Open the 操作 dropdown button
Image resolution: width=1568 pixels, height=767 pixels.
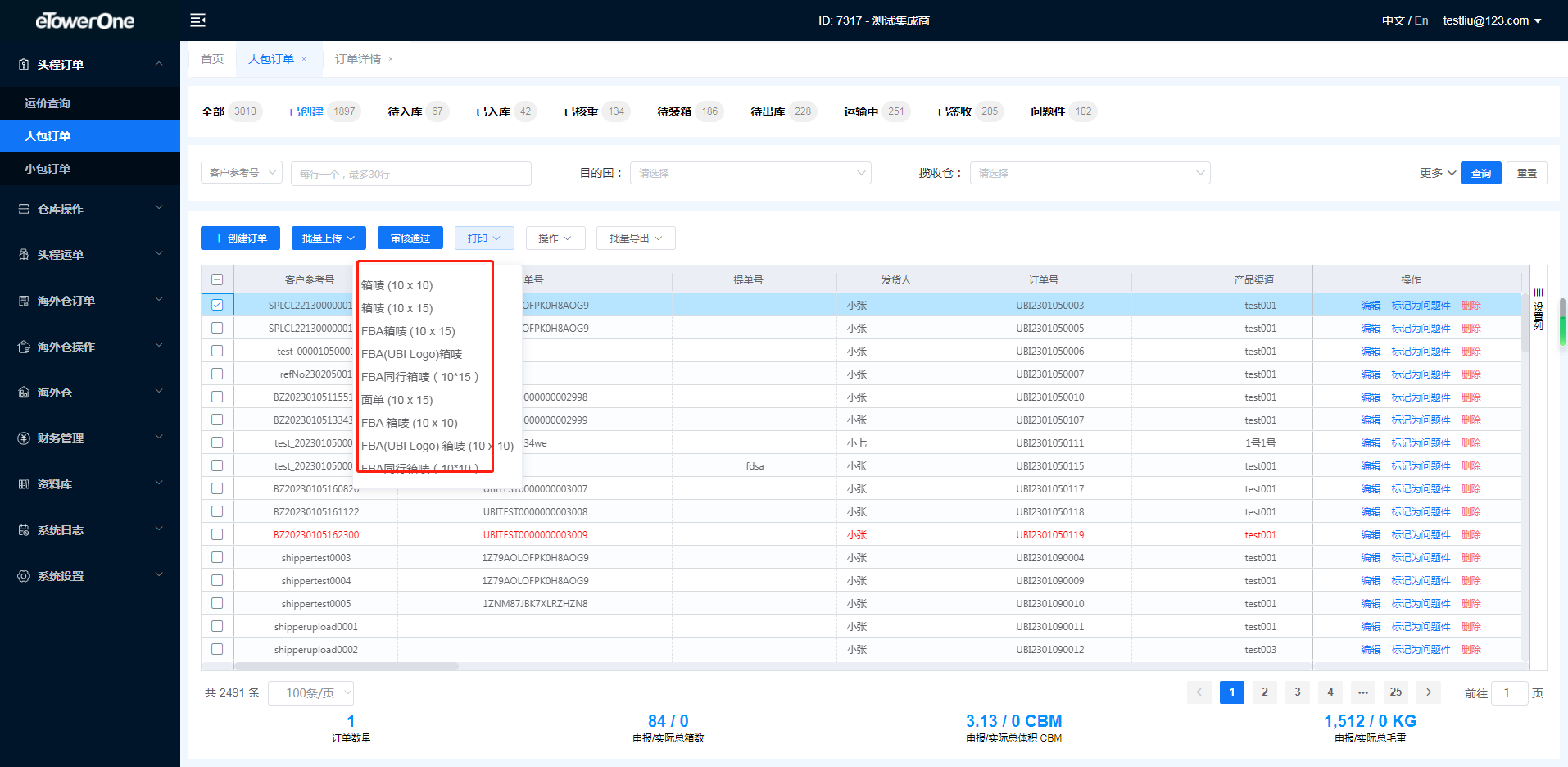tap(555, 238)
